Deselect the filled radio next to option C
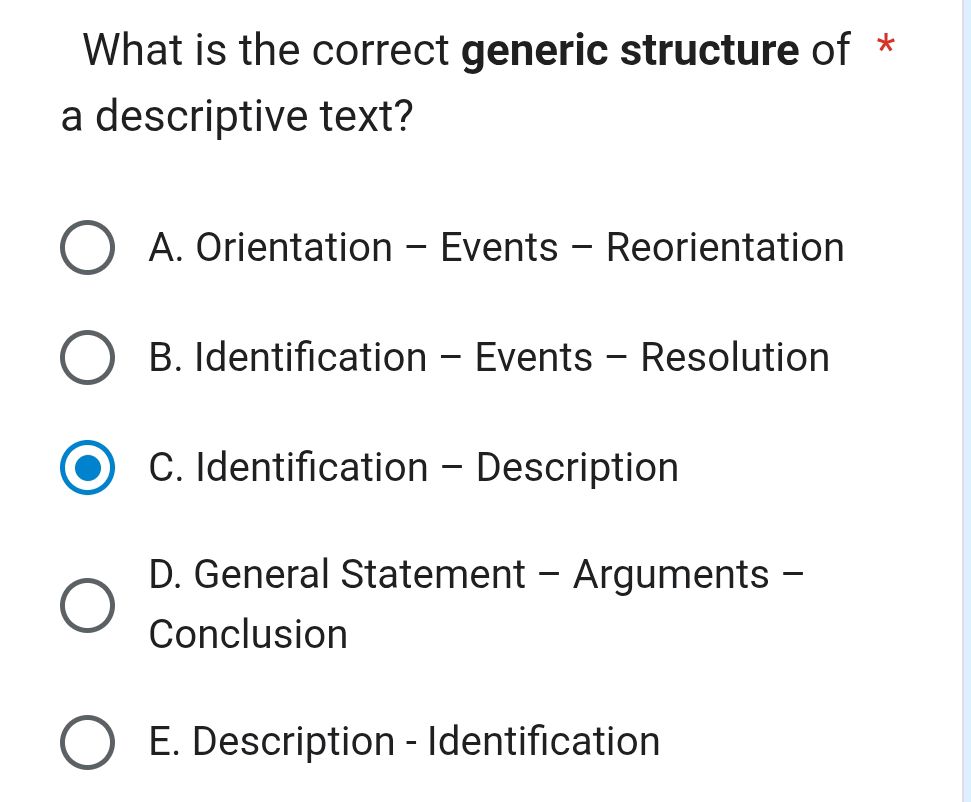 [x=87, y=468]
